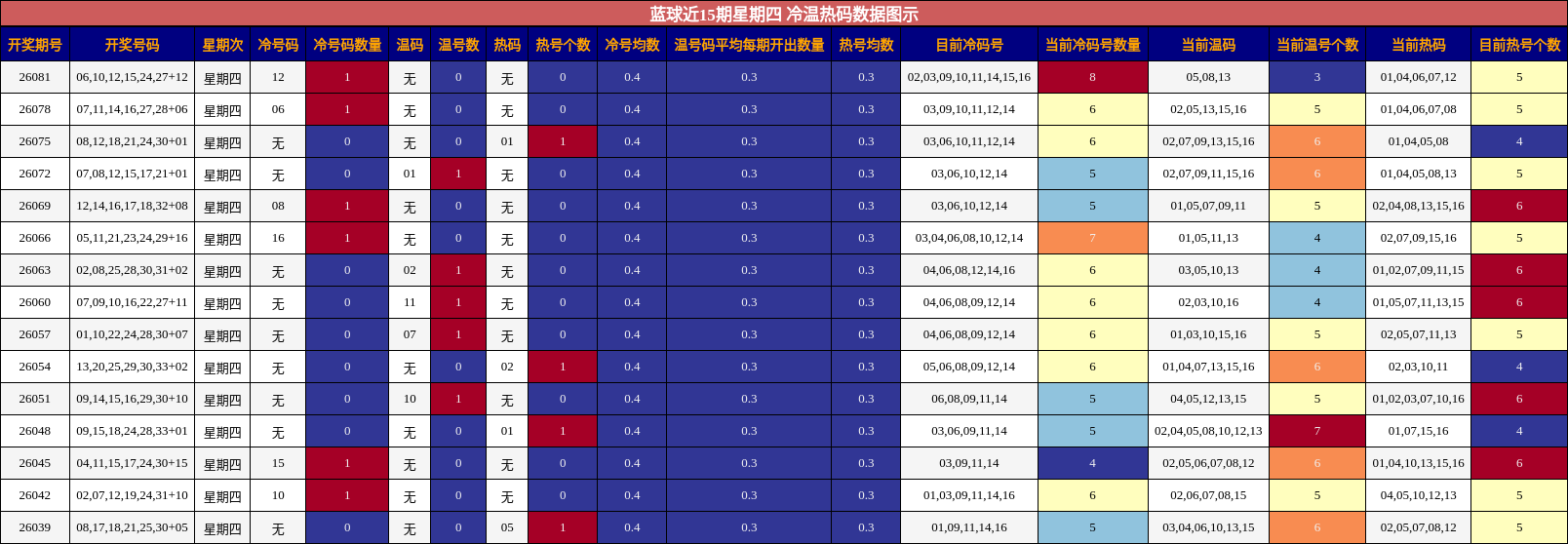Screen dimensions: 1568x544
Task: Click draw numbers 13,20,25,29,30,33+02
Action: coord(132,367)
